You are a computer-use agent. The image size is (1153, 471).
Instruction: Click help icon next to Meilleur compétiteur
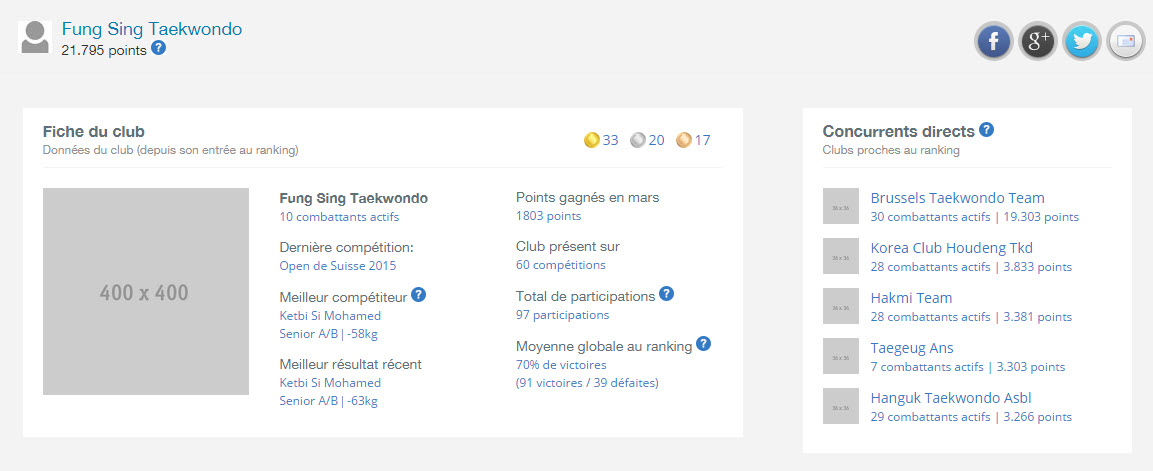coord(419,295)
